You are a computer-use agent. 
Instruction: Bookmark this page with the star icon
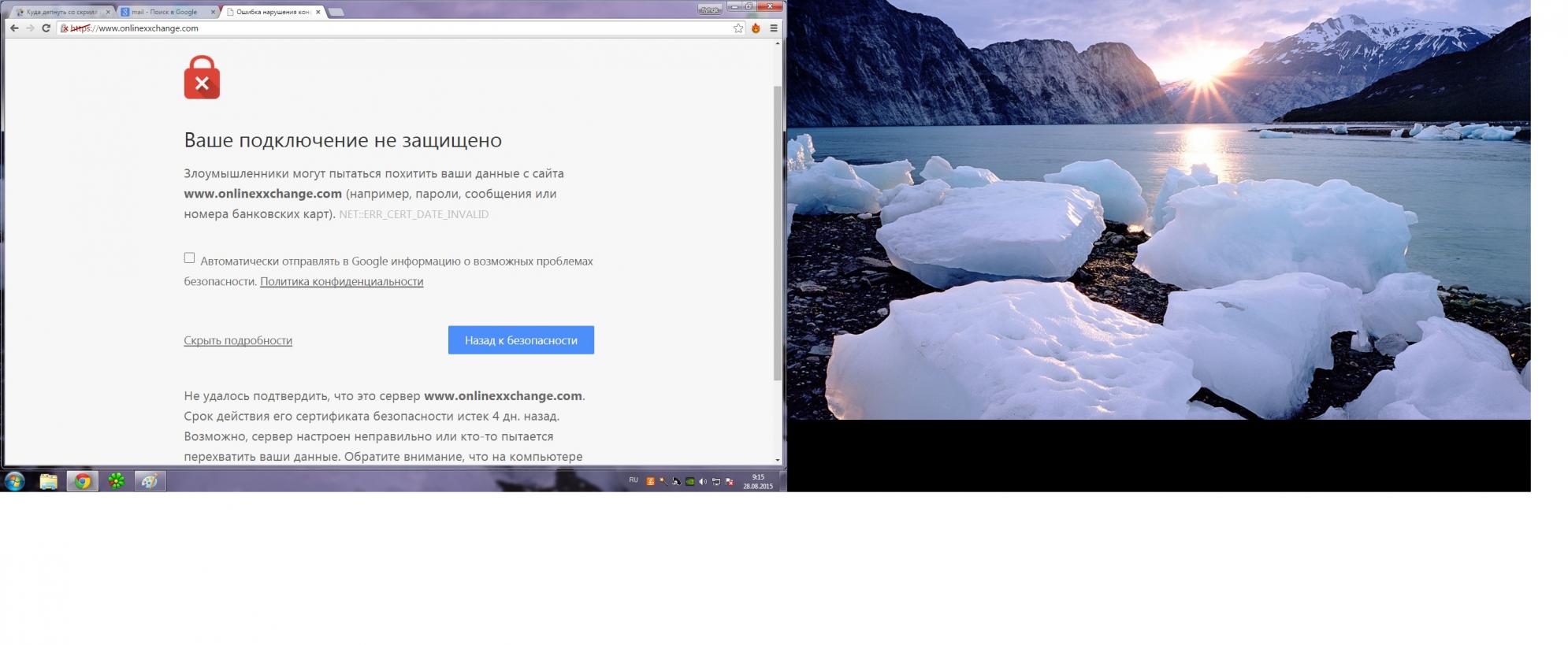(738, 28)
